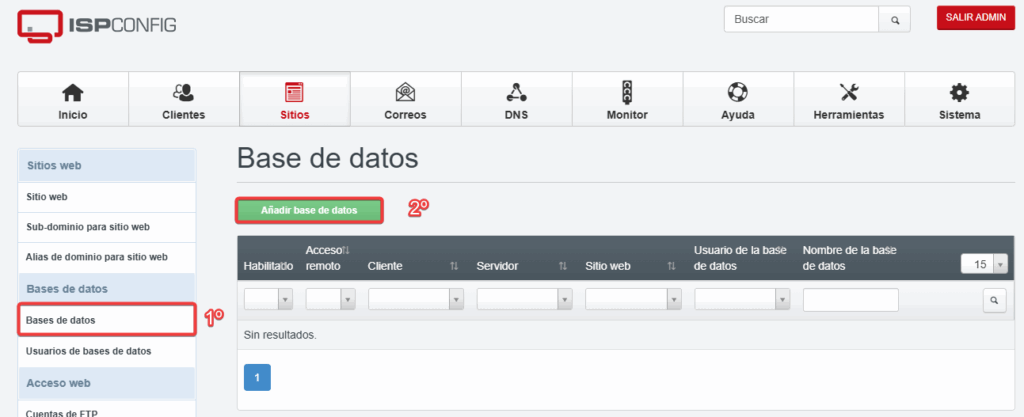1024x417 pixels.
Task: Open the Sistema settings tab
Action: coord(959,99)
